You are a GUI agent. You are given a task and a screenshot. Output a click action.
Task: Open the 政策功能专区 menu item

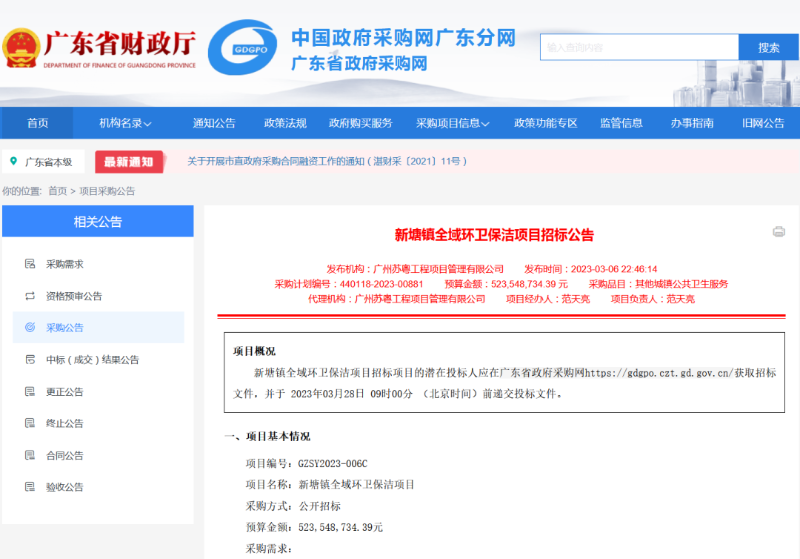545,123
